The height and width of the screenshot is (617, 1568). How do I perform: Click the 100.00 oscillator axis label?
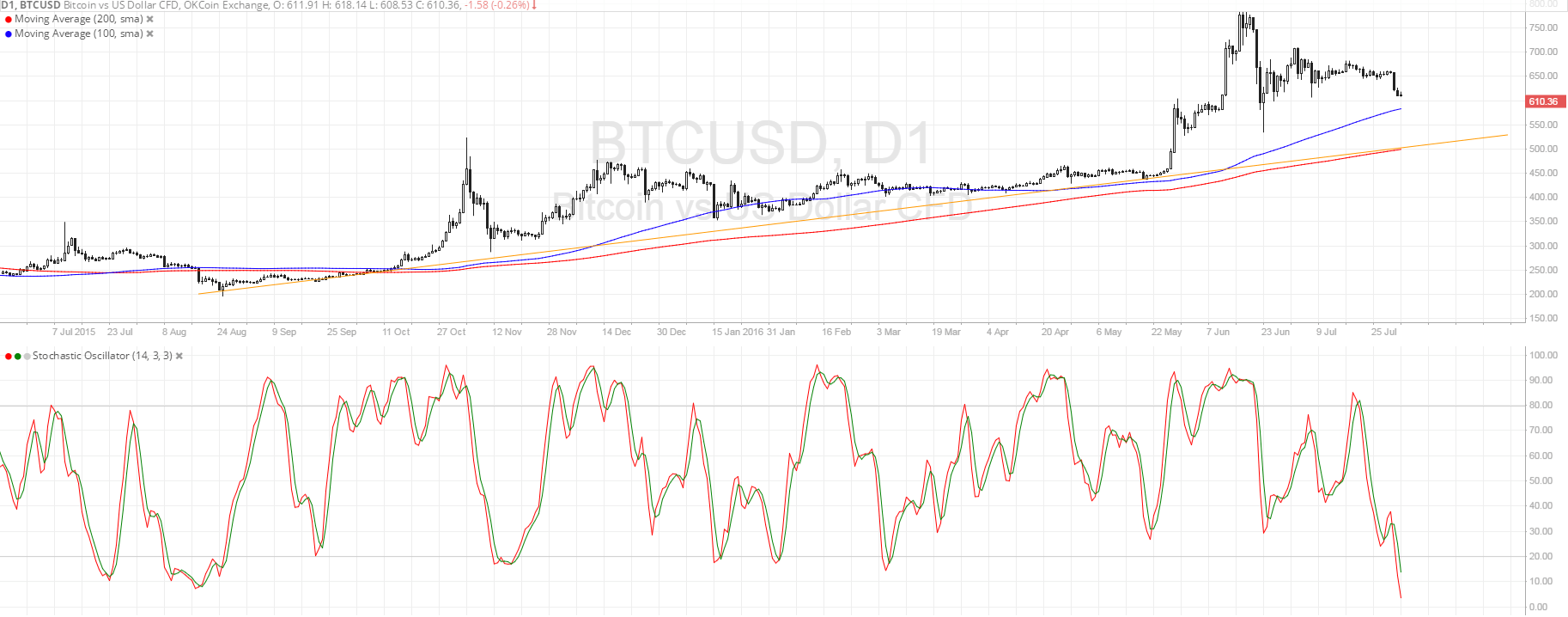pos(1543,355)
